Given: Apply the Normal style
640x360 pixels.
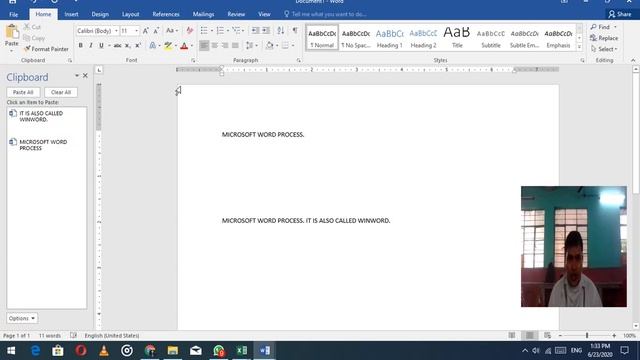Looking at the screenshot, I should click(x=322, y=38).
